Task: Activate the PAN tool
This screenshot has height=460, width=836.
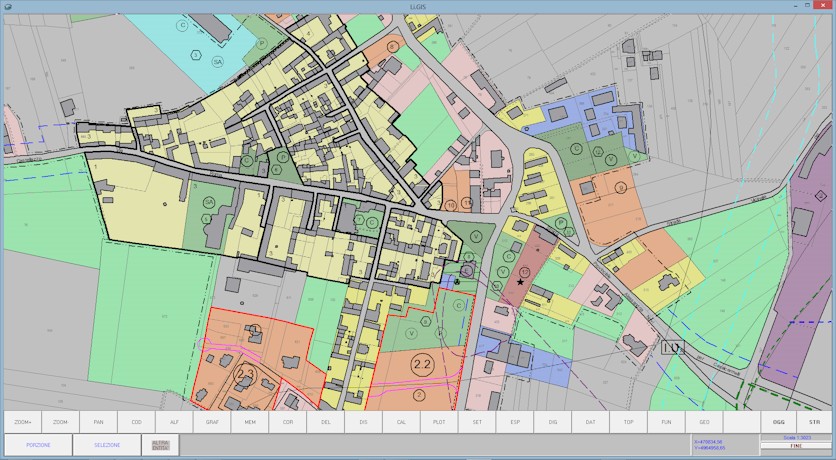Action: [99, 422]
